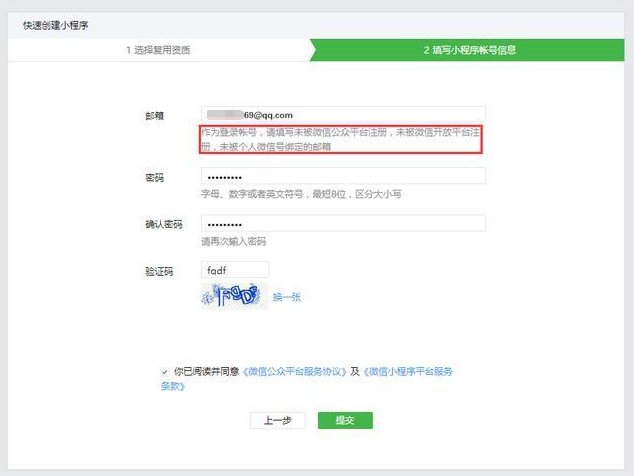634x476 pixels.
Task: Click the 请再次输入密码 hint text
Action: 234,241
